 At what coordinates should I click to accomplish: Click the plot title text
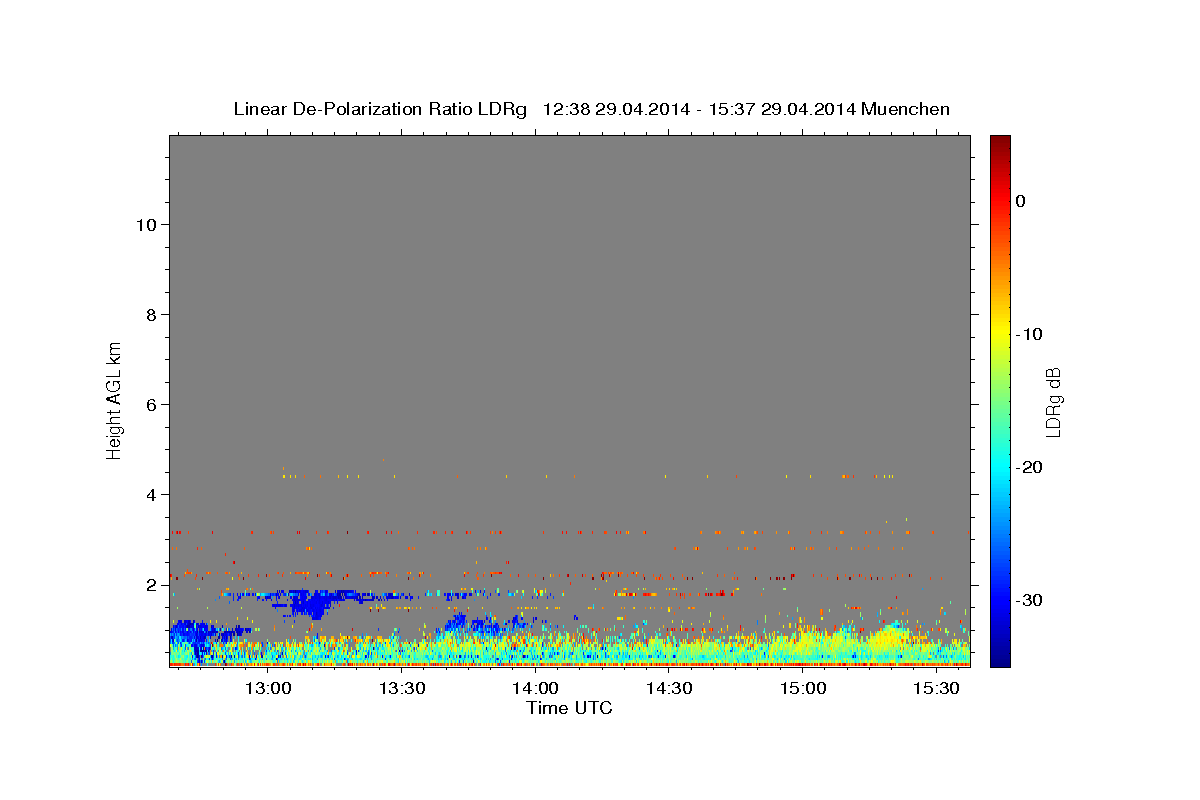click(591, 109)
